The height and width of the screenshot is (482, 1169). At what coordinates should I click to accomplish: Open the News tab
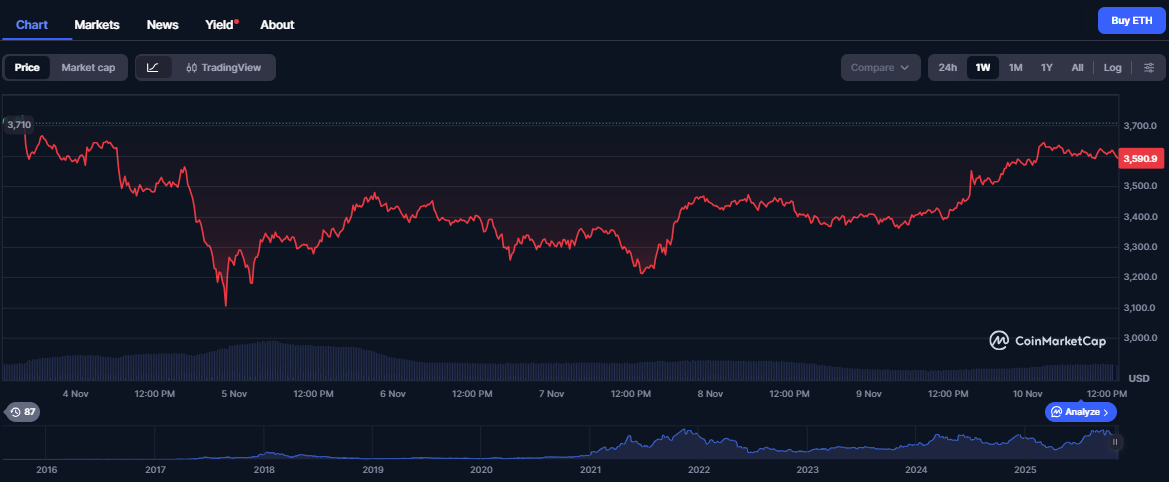tap(162, 24)
